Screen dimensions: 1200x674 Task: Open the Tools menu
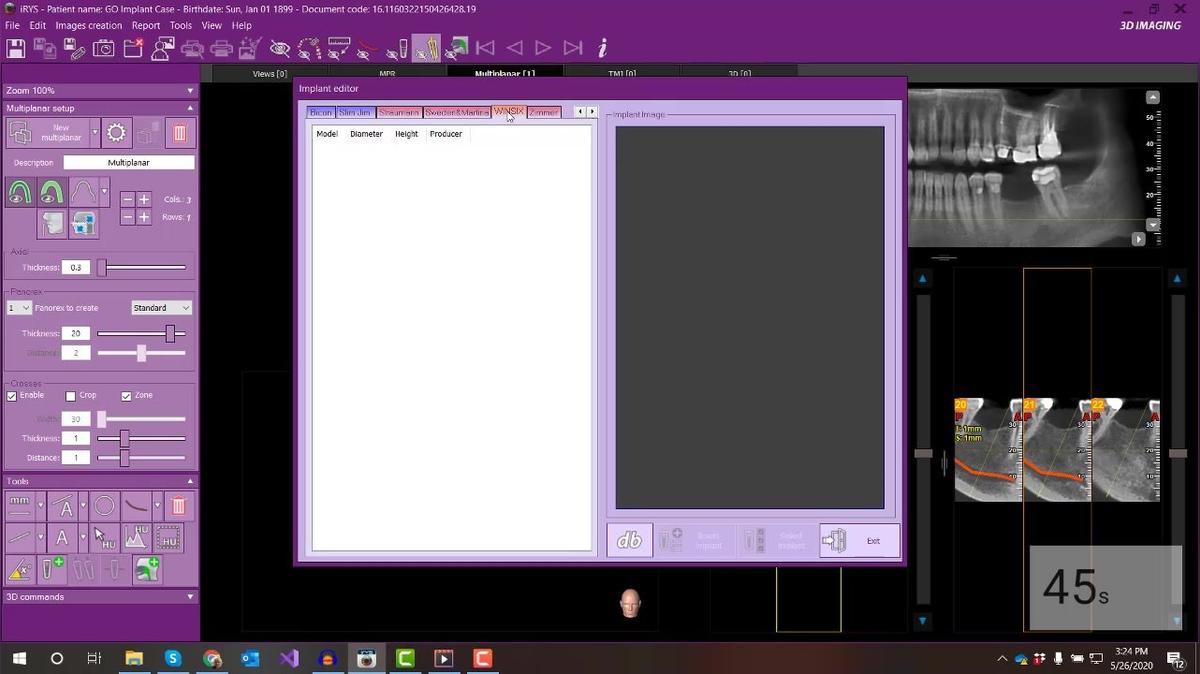pos(181,25)
